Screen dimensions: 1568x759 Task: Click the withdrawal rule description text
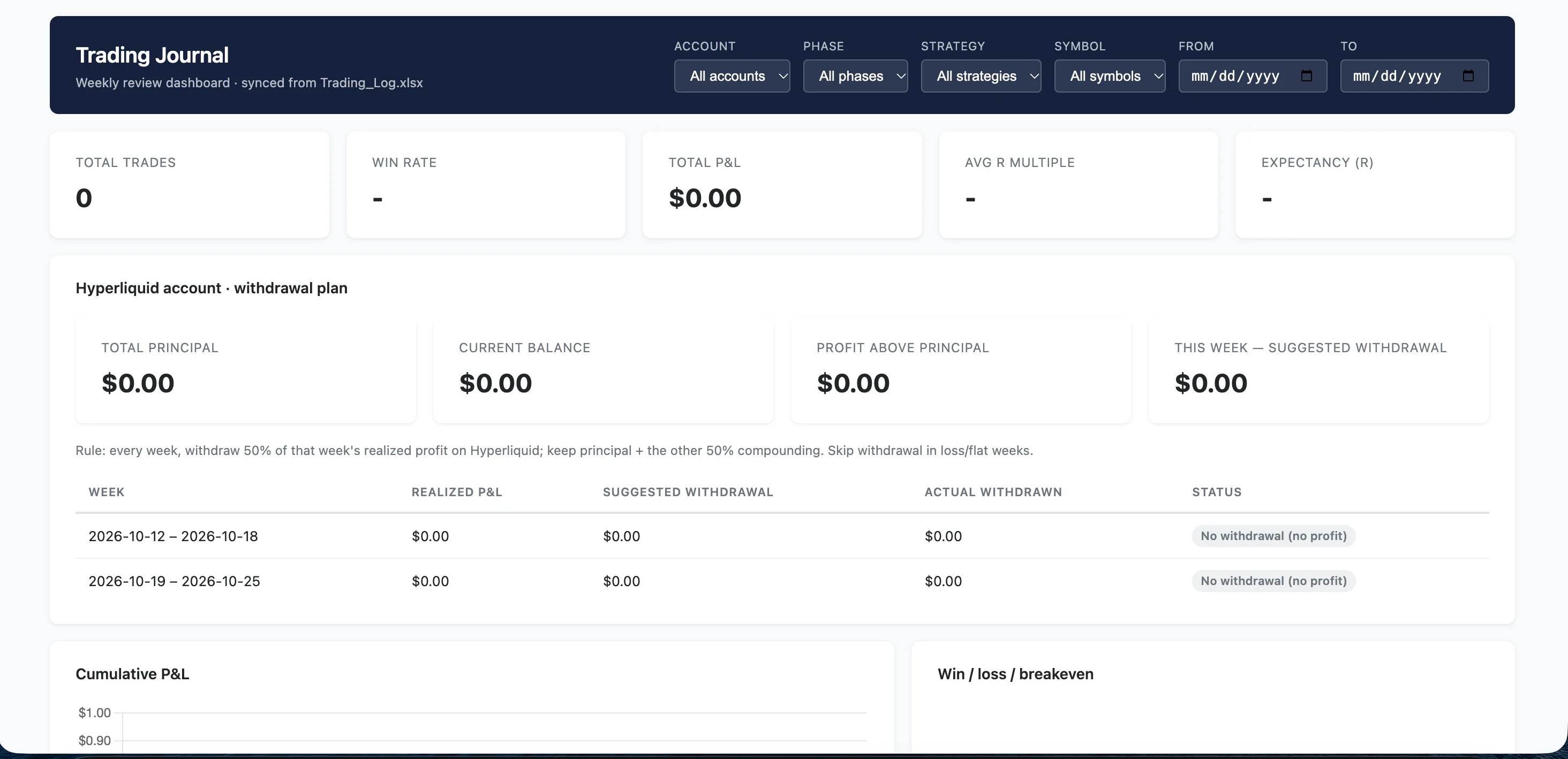[554, 451]
